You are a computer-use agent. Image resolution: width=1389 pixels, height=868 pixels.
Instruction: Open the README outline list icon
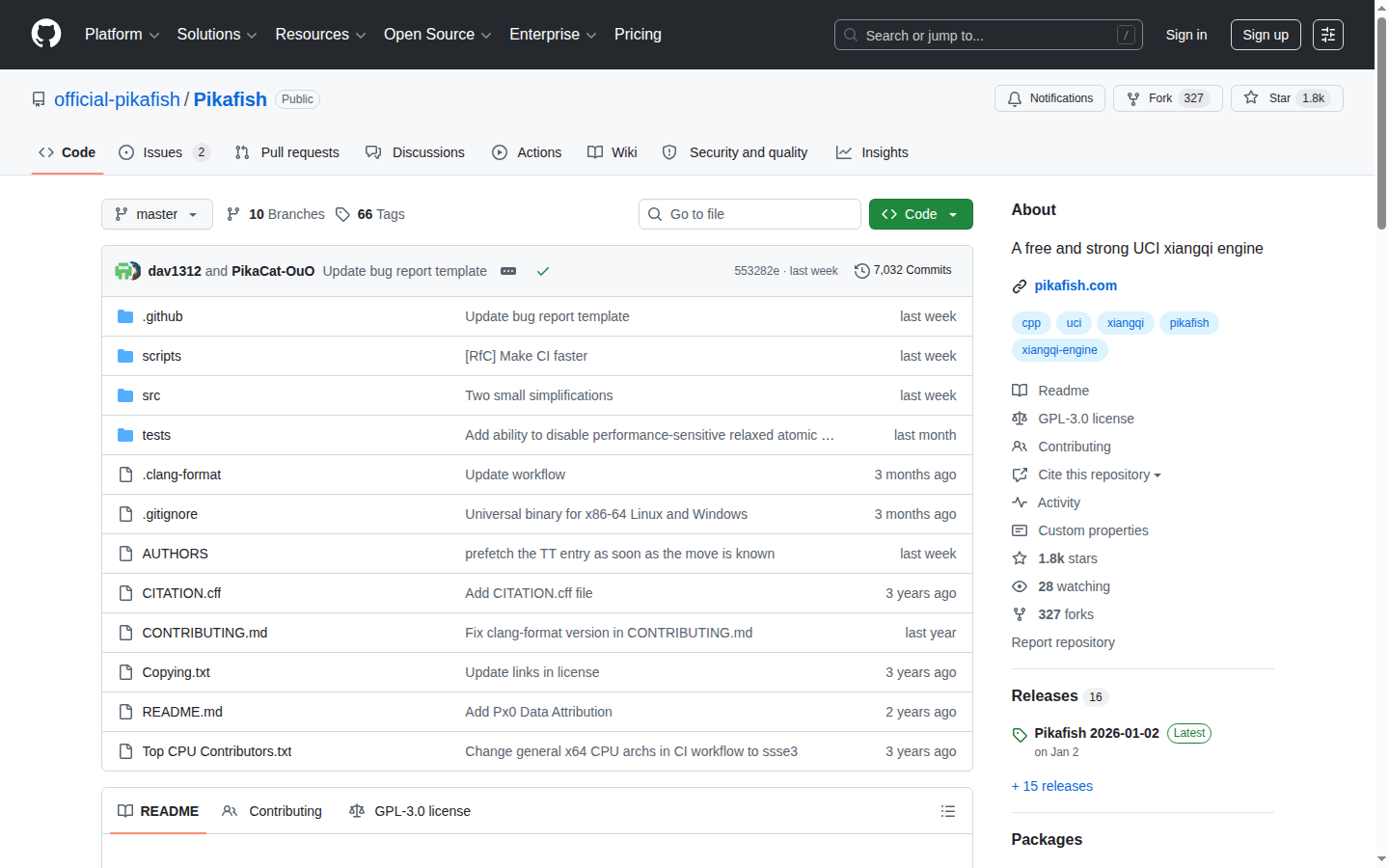(948, 811)
